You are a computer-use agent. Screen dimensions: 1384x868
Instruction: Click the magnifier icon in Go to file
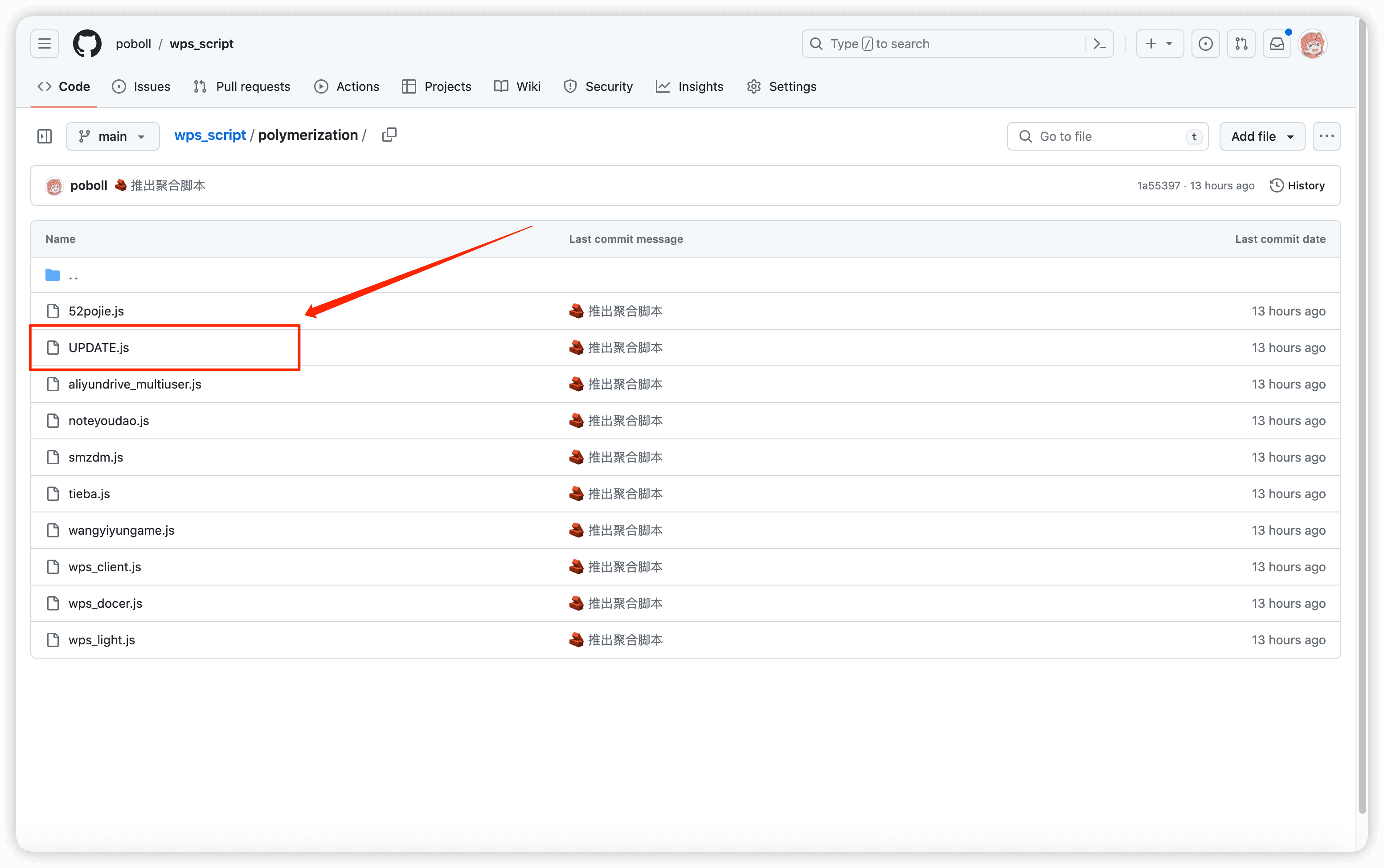1025,136
